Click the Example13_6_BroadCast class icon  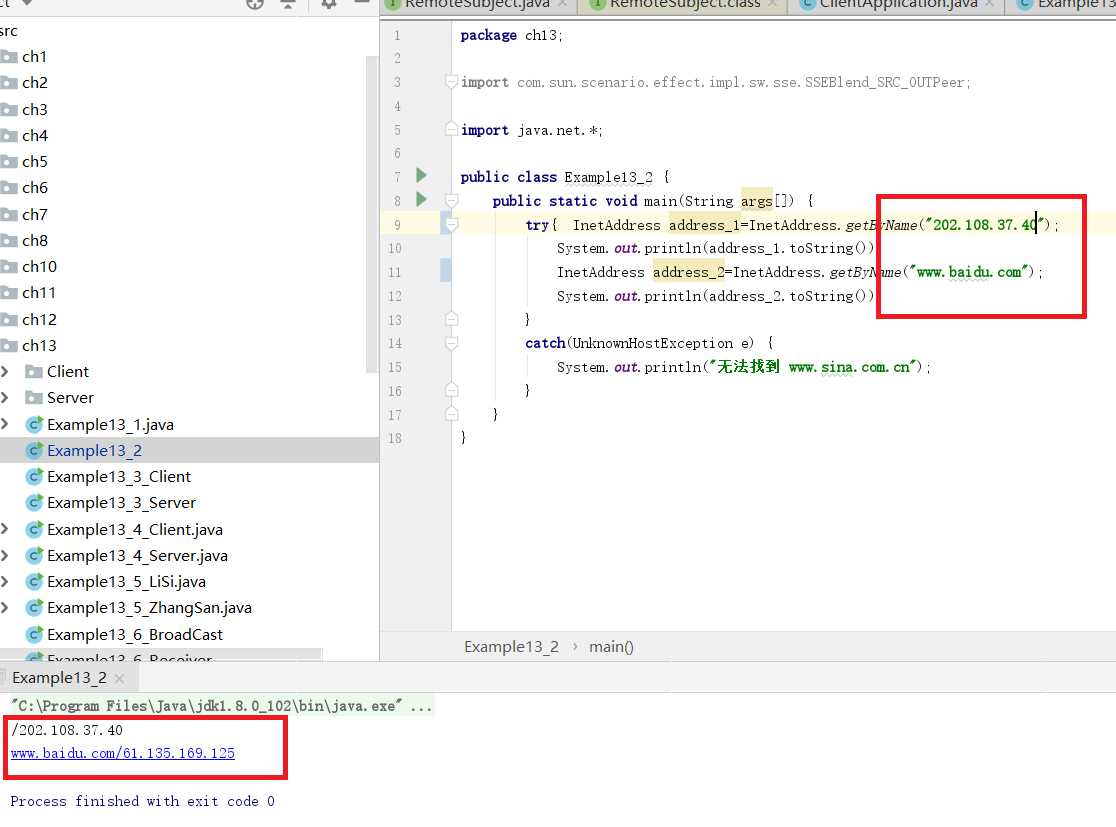[34, 635]
